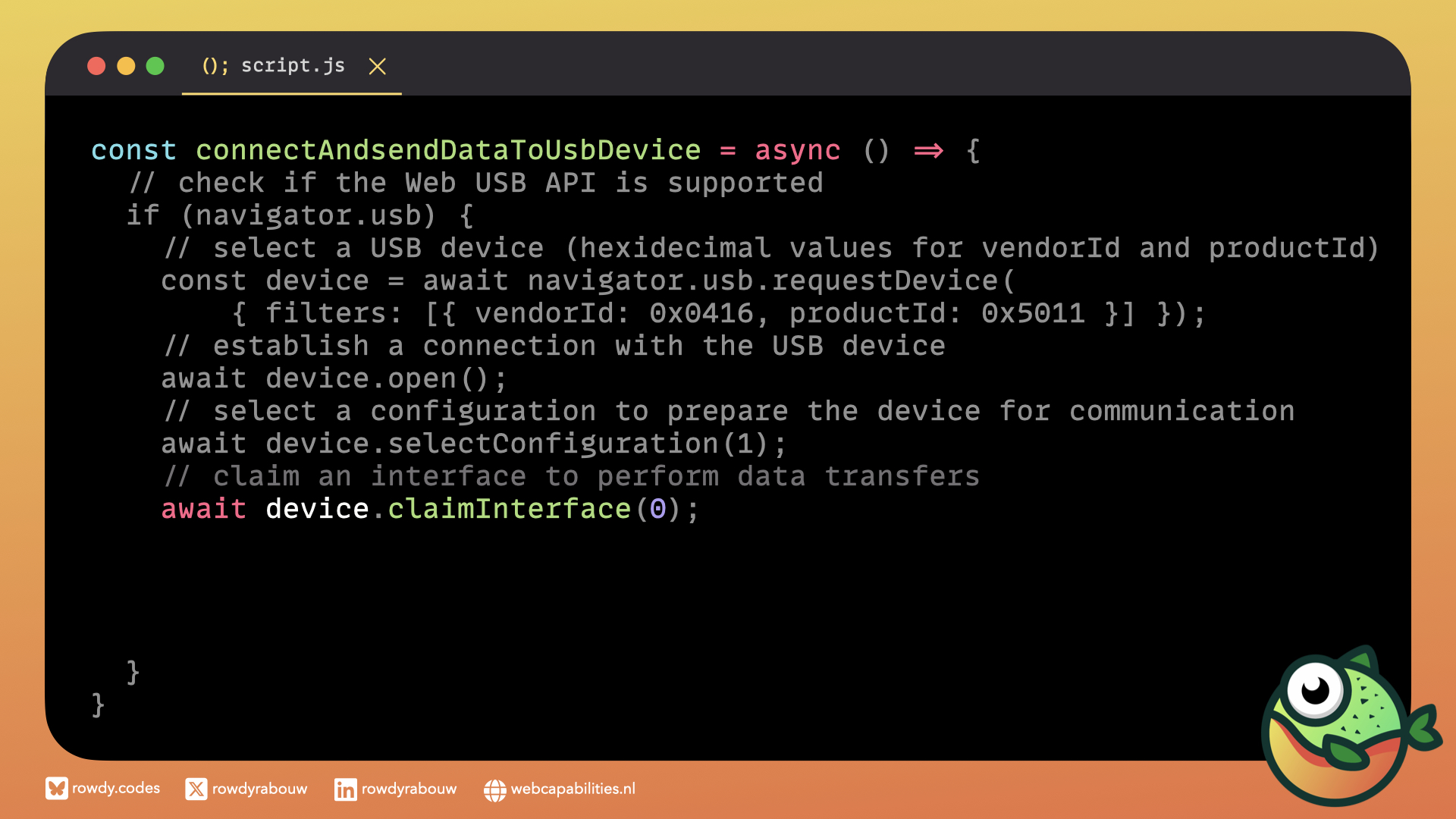
Task: Open the webcapabilities.nl link
Action: click(573, 789)
